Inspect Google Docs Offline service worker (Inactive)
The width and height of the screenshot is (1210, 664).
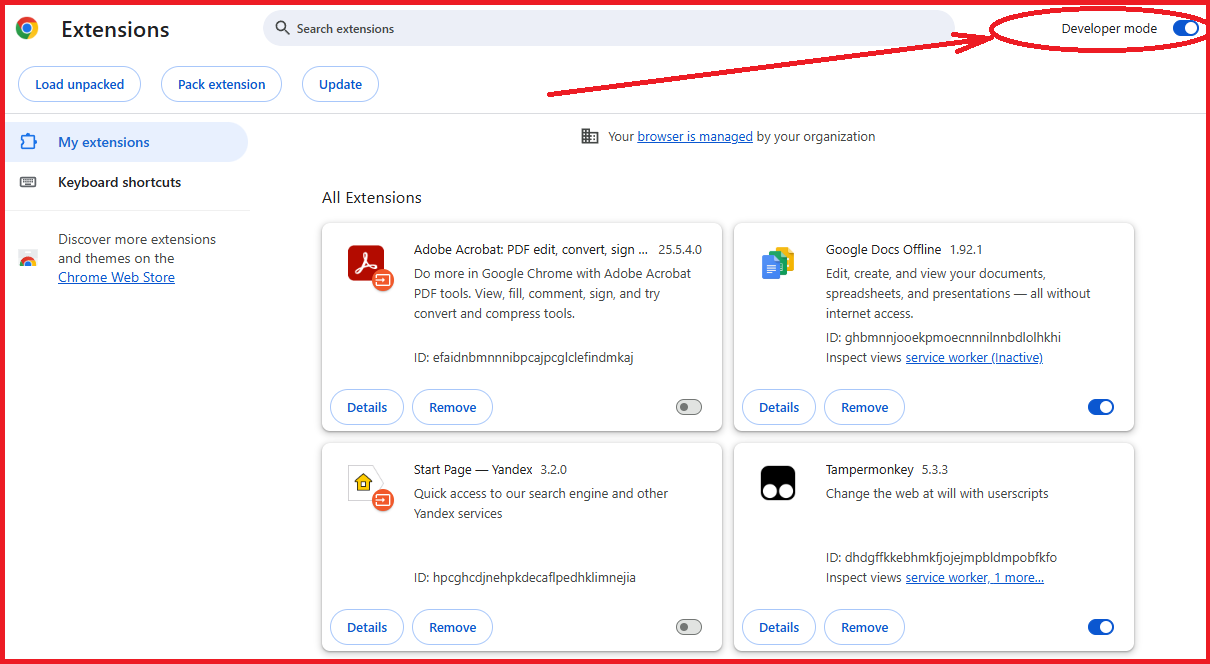click(x=974, y=357)
